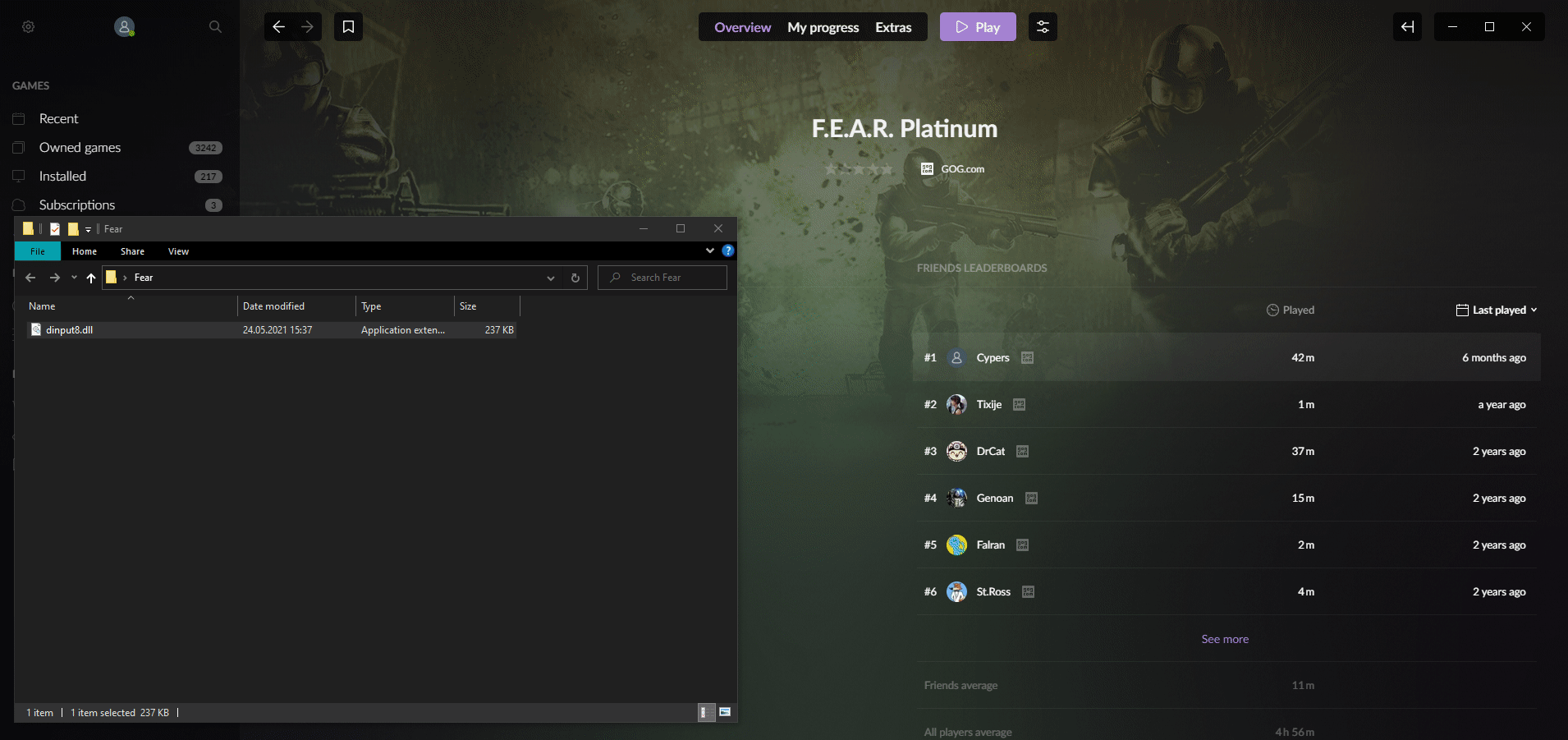Viewport: 1568px width, 740px height.
Task: Go up one folder level in Explorer
Action: point(91,278)
